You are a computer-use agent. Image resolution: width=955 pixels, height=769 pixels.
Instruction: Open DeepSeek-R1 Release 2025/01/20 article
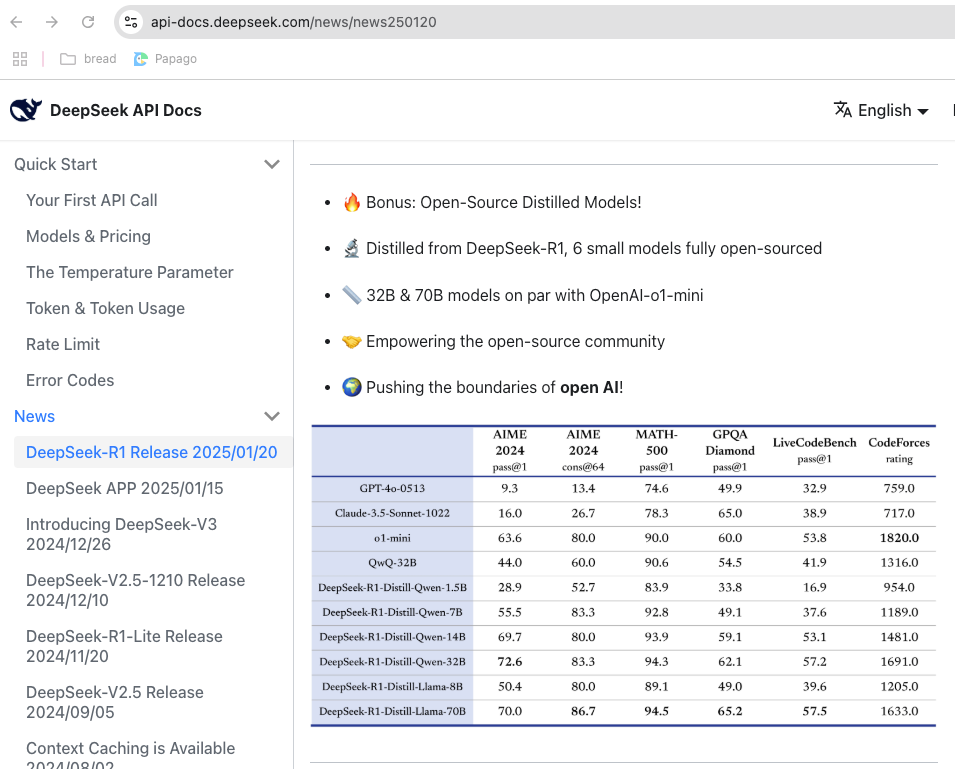[x=152, y=452]
